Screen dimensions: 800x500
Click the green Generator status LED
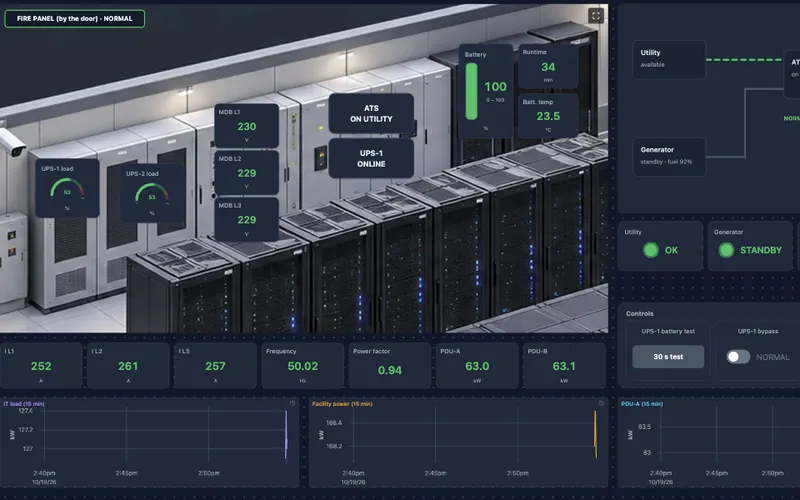click(x=726, y=250)
